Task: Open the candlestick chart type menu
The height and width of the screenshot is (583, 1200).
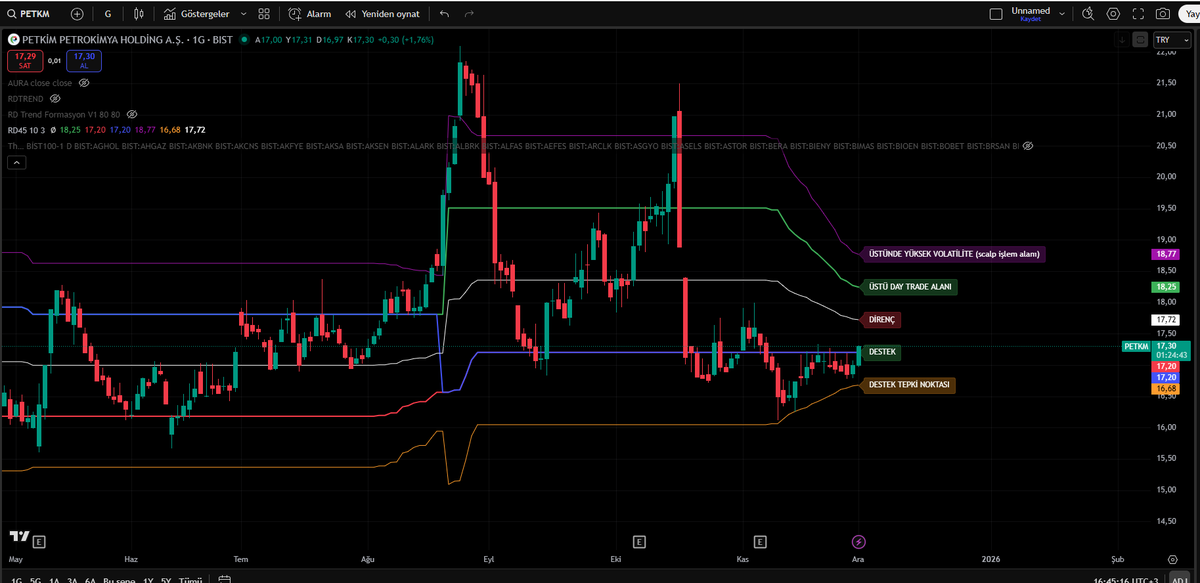Action: [139, 14]
